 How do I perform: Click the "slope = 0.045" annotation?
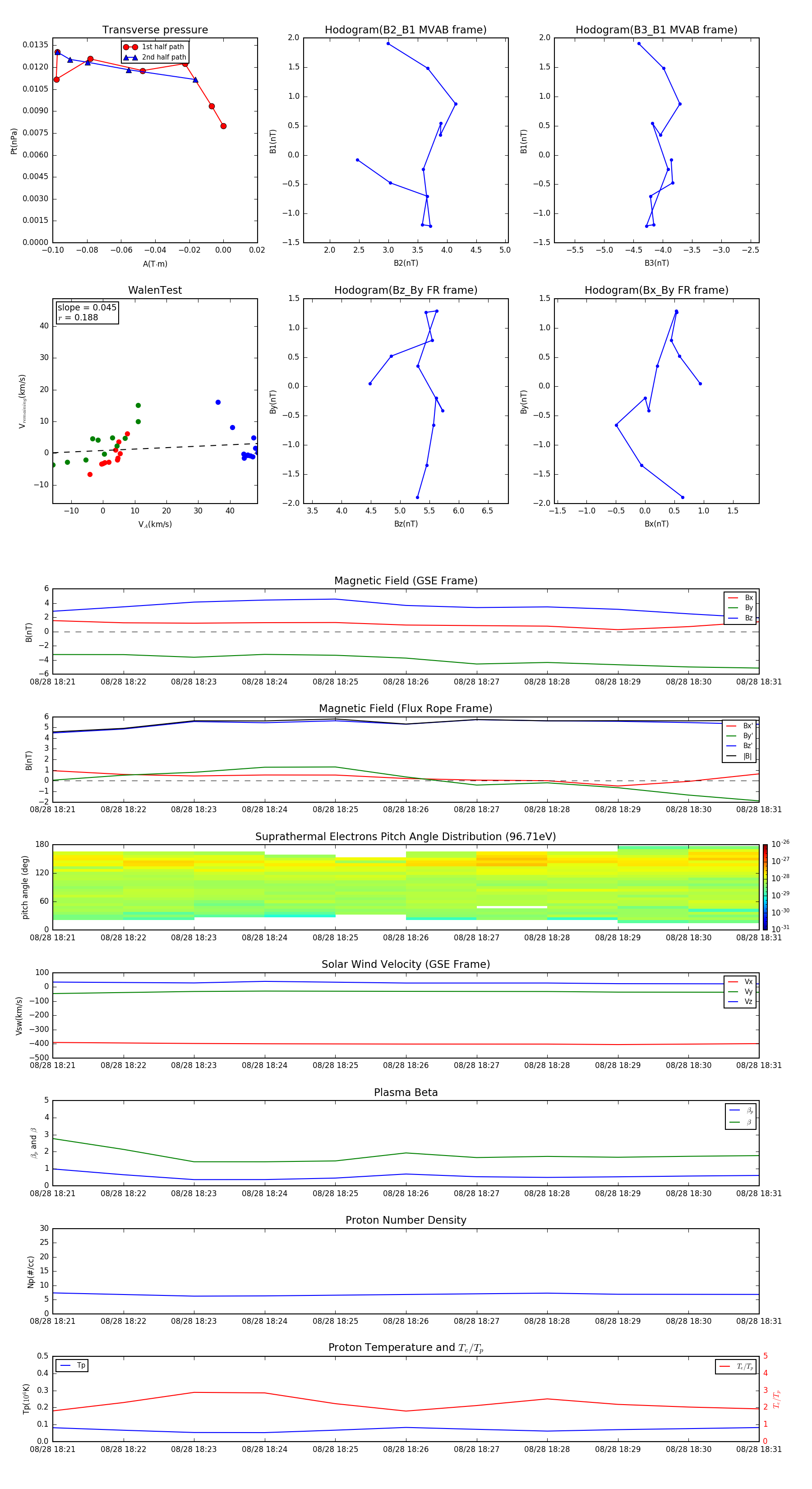click(87, 308)
